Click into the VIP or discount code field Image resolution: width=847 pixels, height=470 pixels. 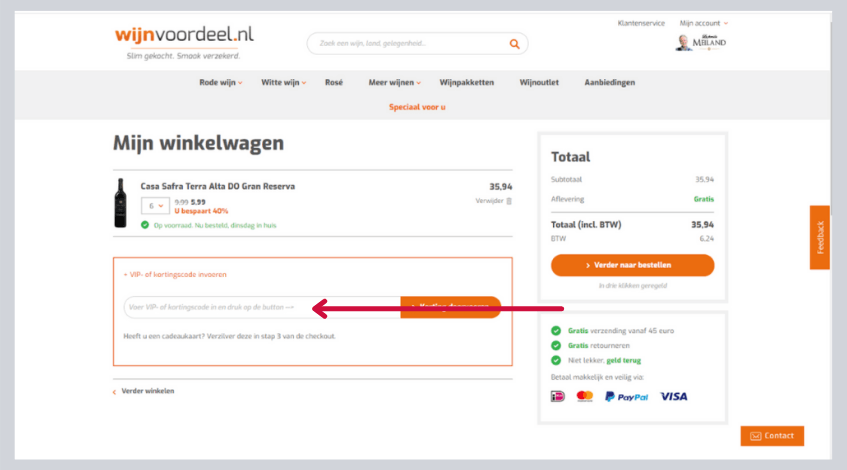tap(262, 307)
